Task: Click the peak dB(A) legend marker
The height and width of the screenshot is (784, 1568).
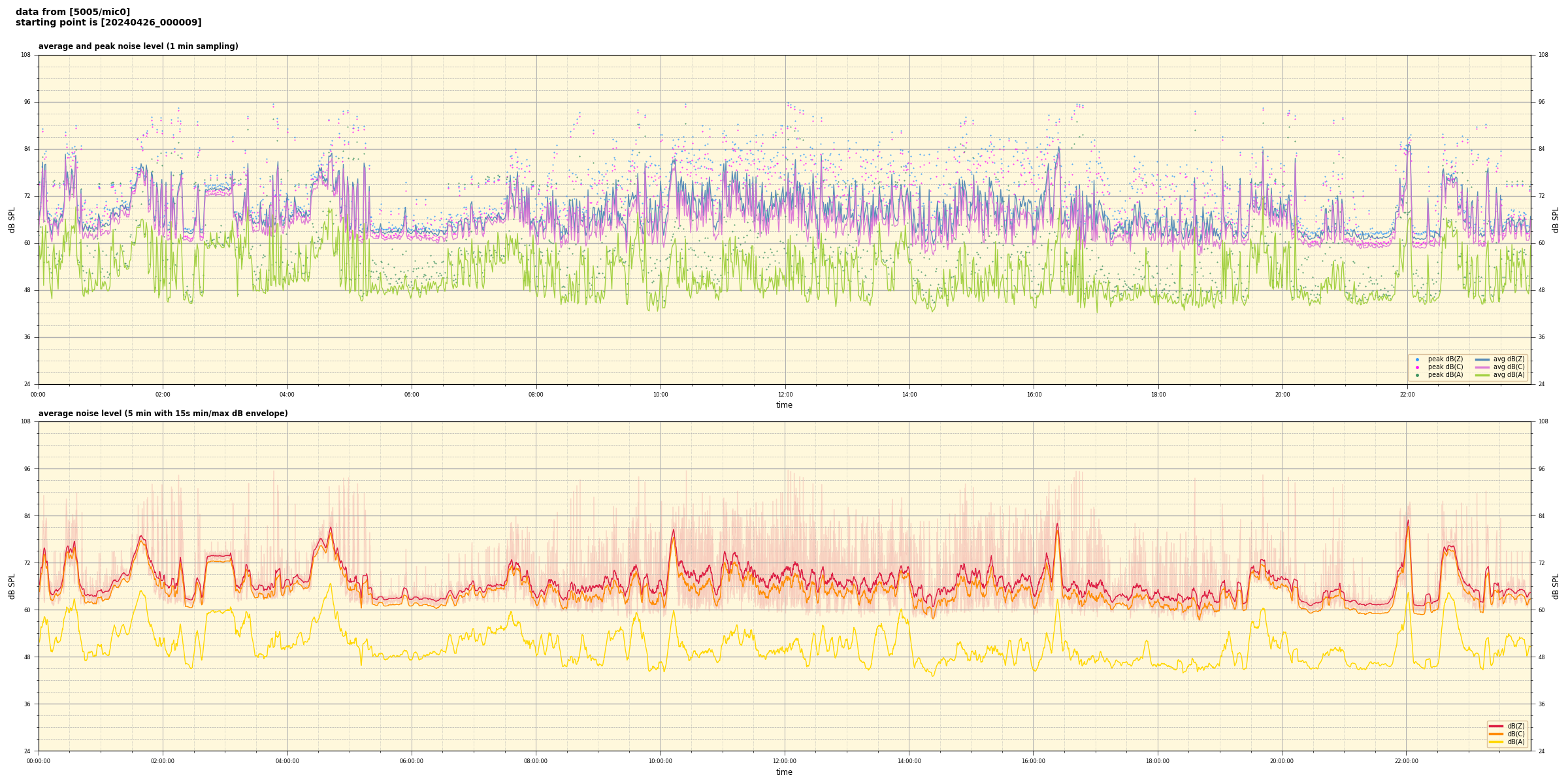Action: pyautogui.click(x=1417, y=375)
